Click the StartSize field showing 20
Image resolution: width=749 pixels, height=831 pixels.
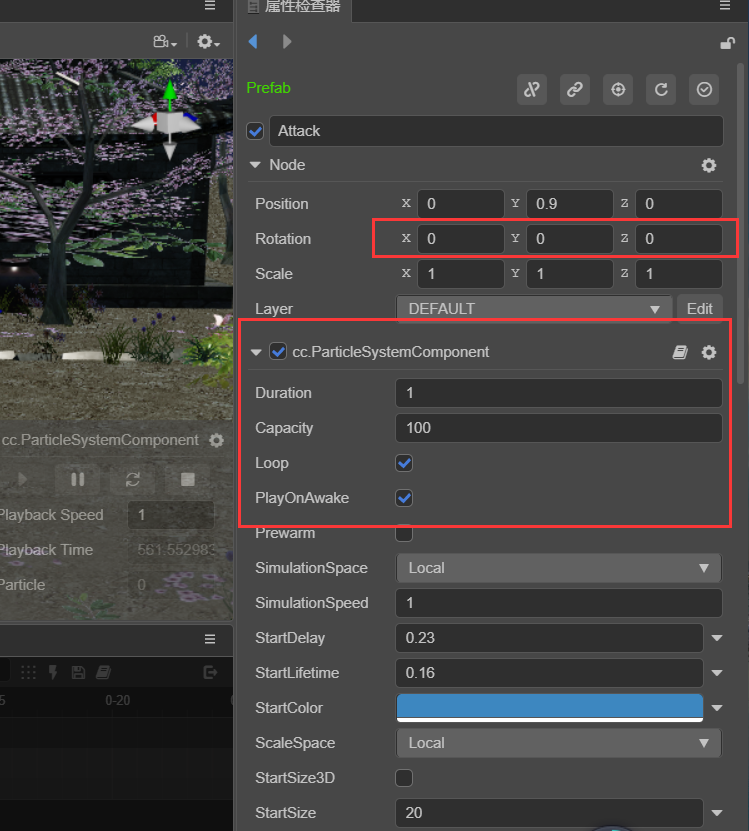point(549,813)
